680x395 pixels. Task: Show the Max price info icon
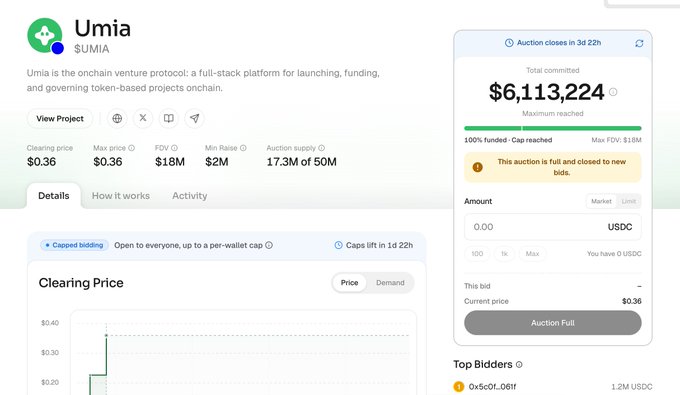[x=131, y=148]
